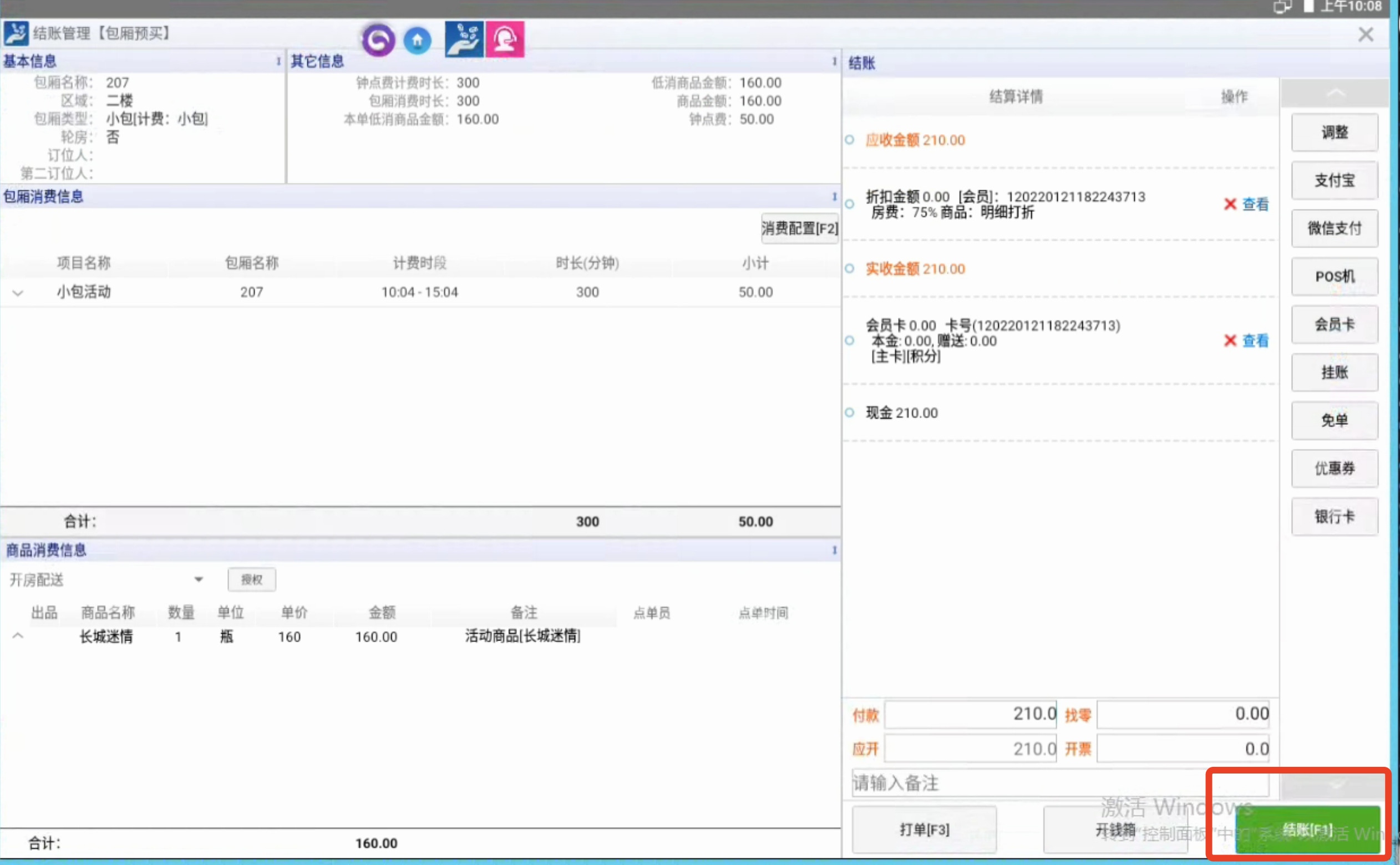Collapse the 包厢消费信息 section pin

click(834, 197)
